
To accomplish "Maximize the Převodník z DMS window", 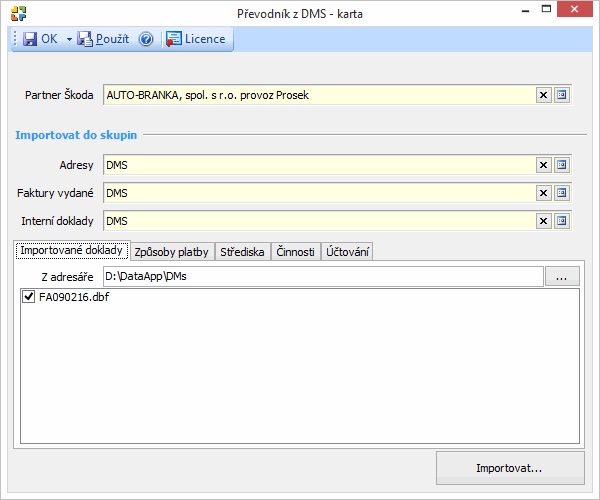I will pos(546,9).
